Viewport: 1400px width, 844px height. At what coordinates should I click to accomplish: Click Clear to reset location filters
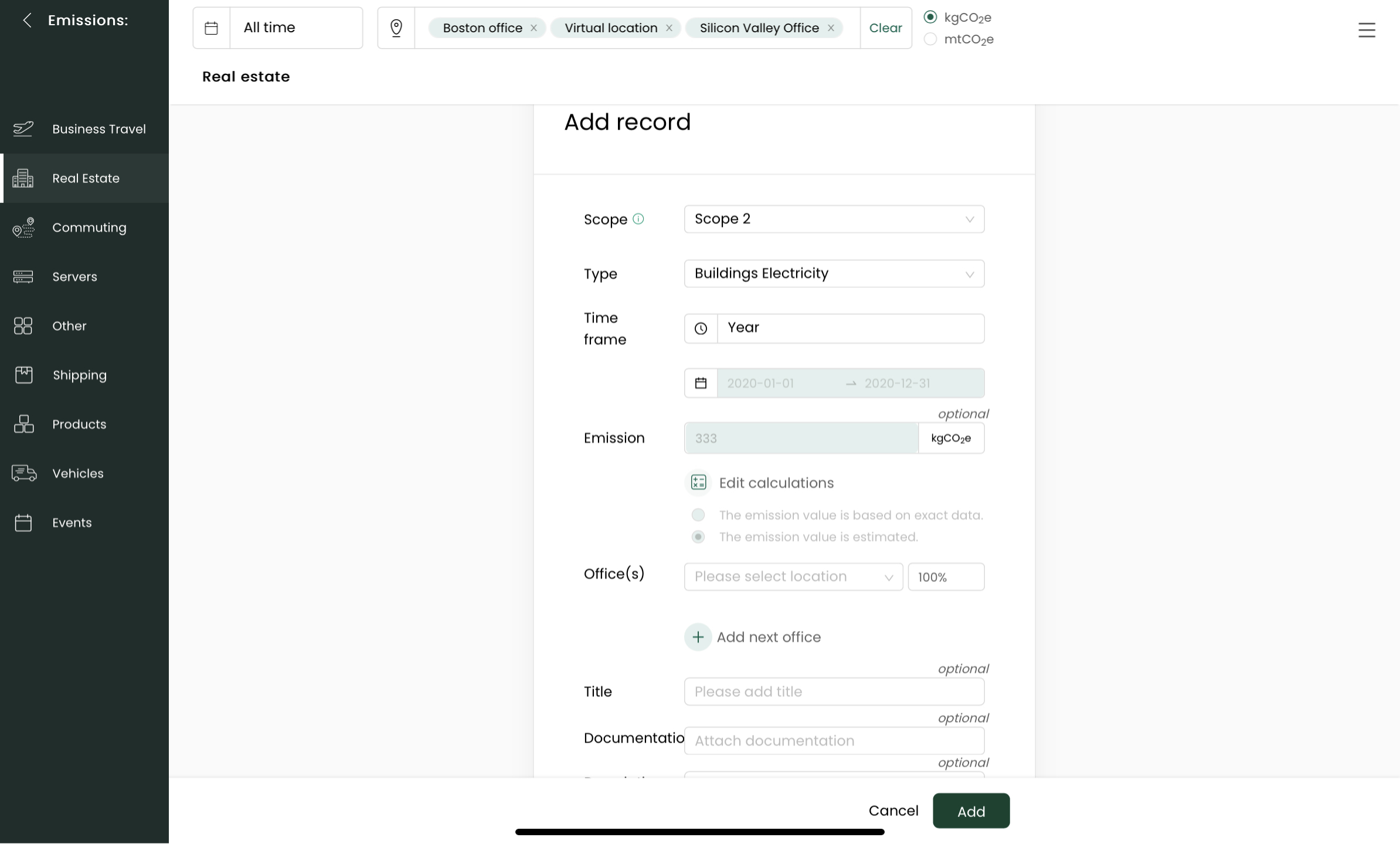tap(885, 28)
